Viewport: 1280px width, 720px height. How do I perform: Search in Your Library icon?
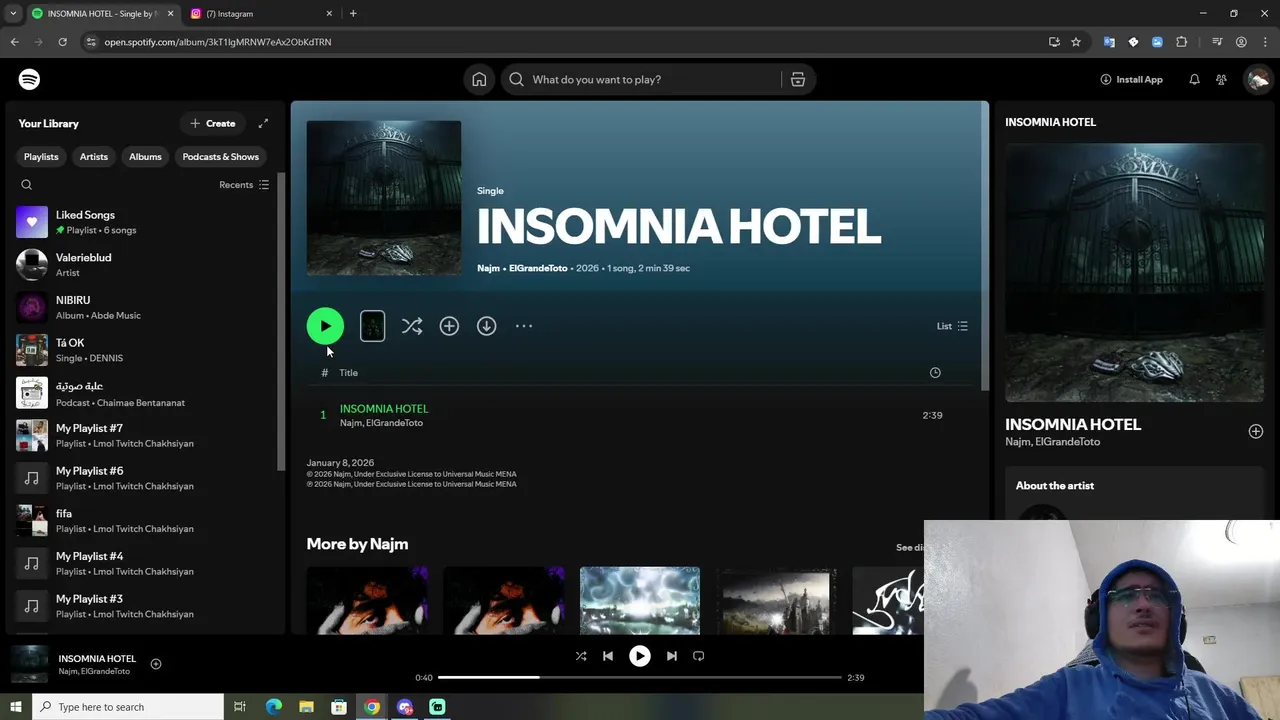[x=27, y=185]
